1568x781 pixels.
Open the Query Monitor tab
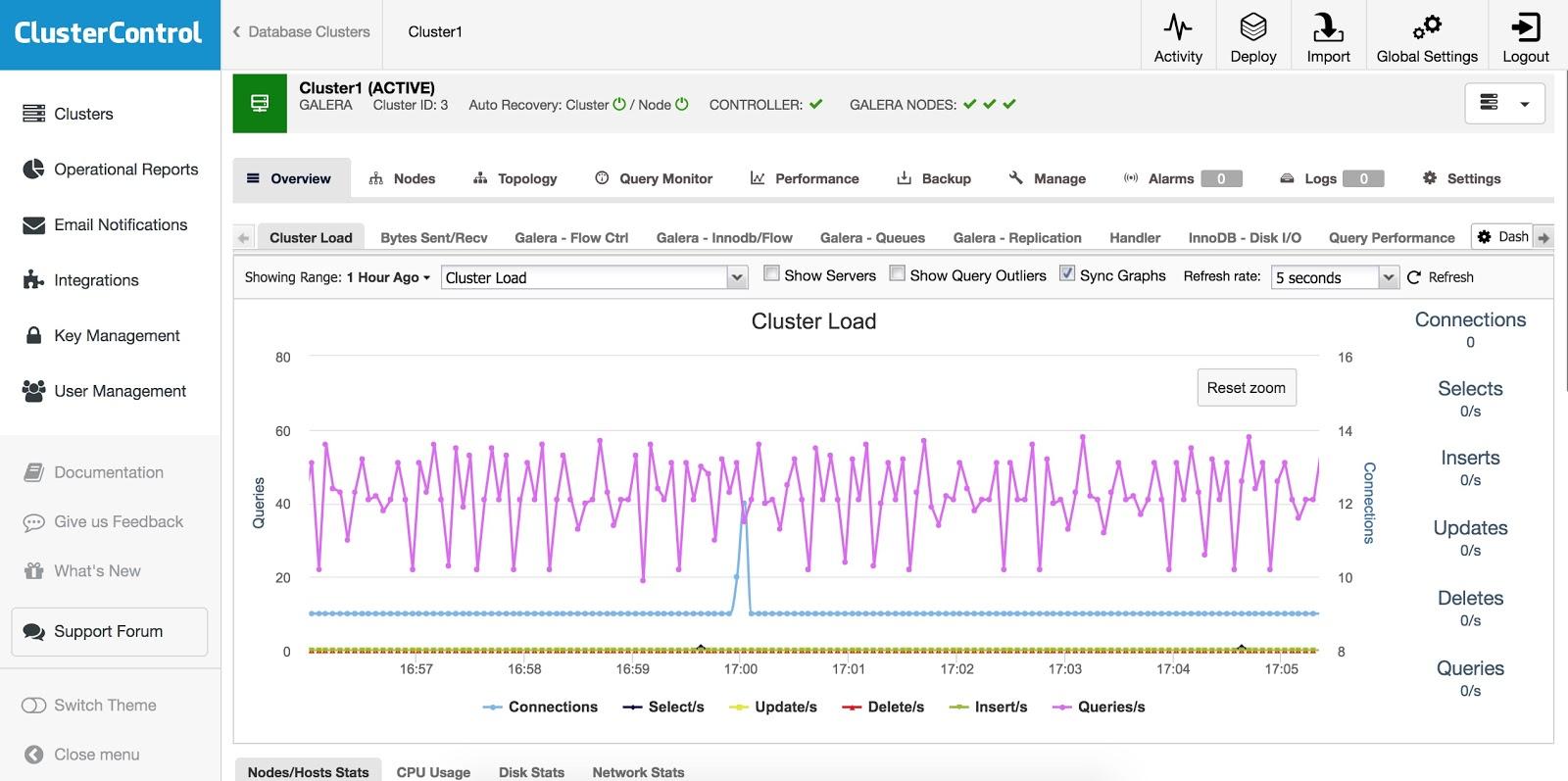[x=654, y=178]
